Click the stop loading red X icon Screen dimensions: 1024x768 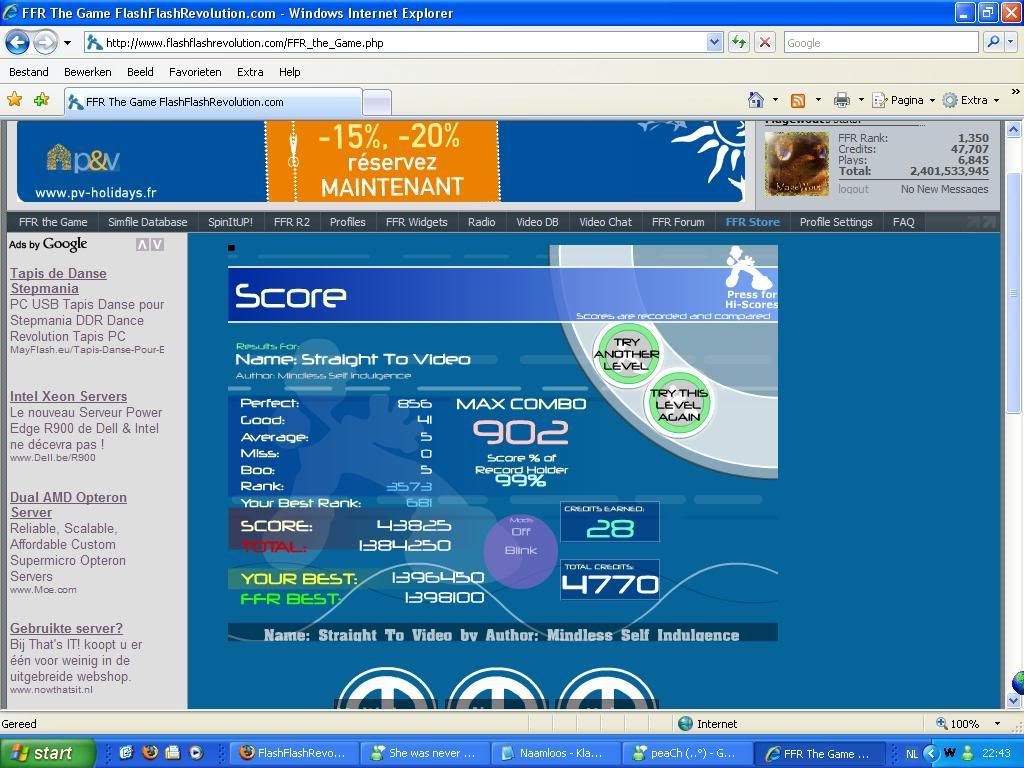(765, 42)
